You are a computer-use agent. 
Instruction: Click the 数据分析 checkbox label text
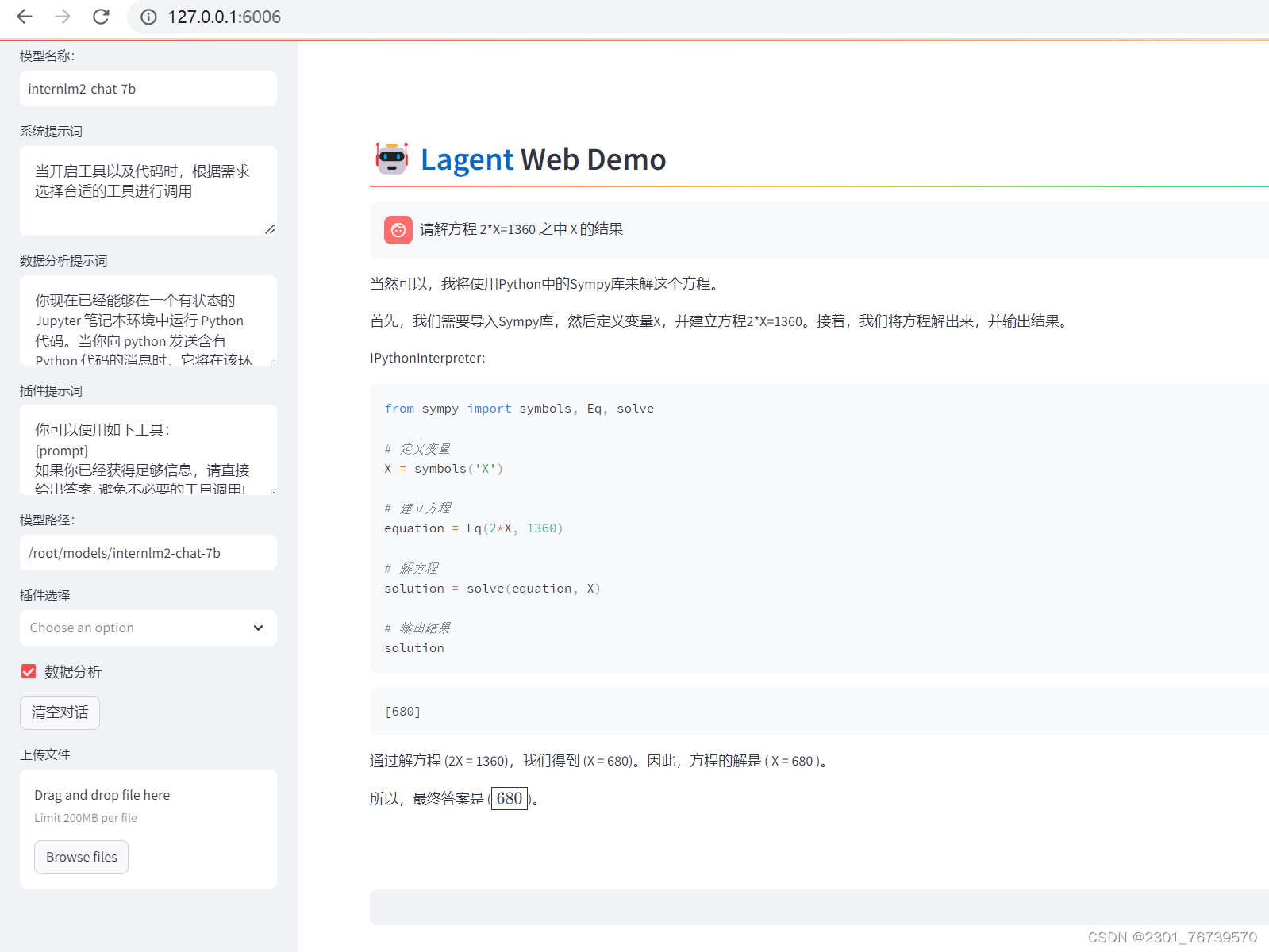pos(73,672)
